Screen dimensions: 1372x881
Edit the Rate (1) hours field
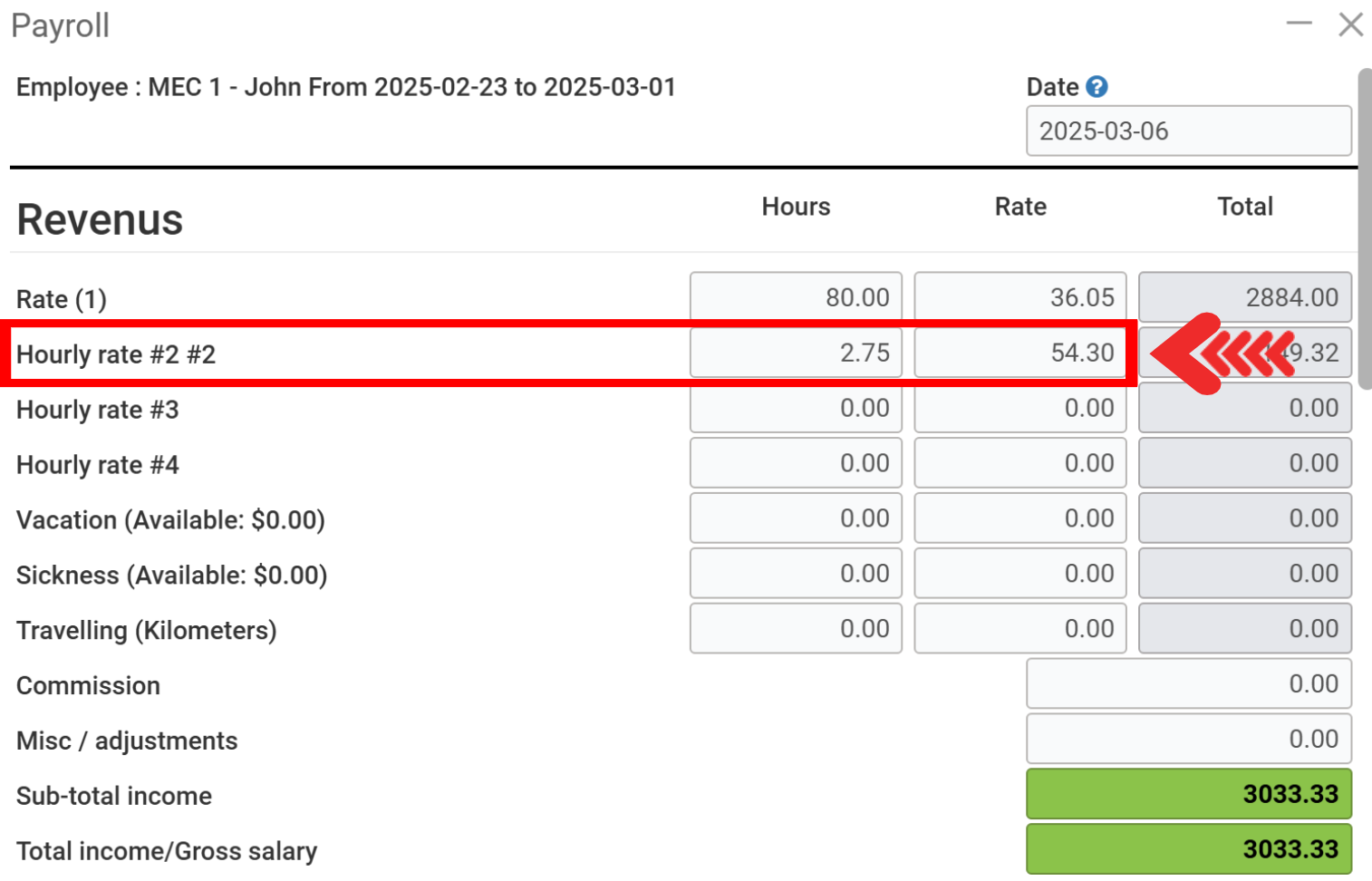796,297
